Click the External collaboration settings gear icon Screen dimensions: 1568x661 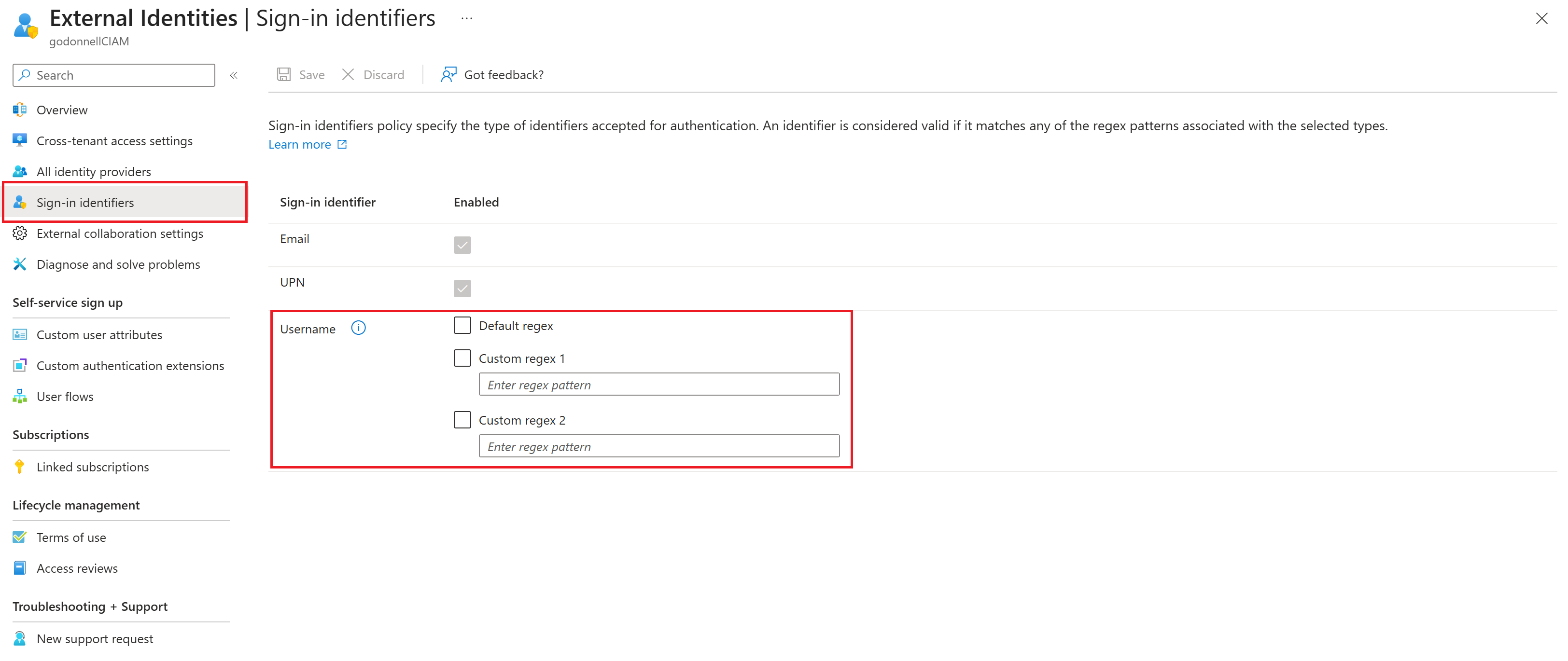[19, 234]
